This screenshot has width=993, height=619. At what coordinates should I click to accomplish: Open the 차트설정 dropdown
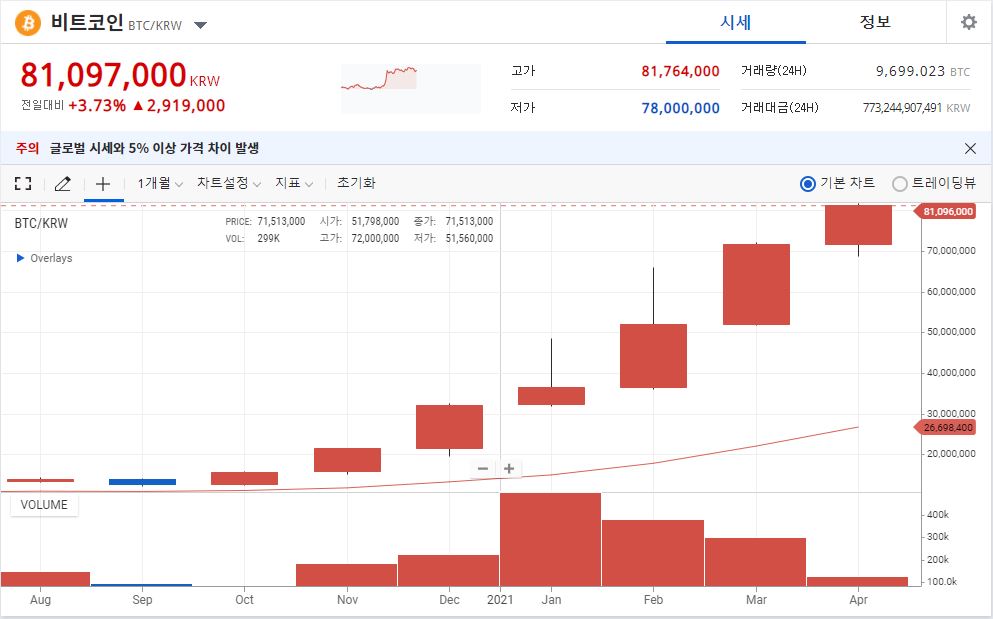coord(229,183)
